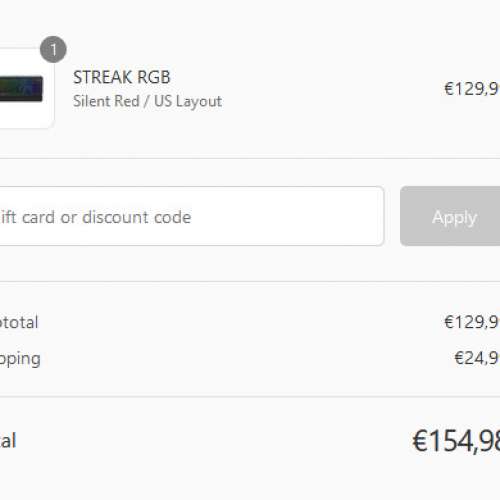Click the Silent Red variant text

click(106, 101)
